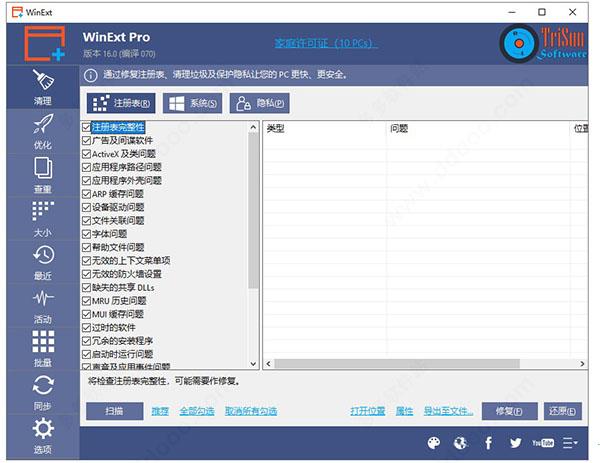This screenshot has height=463, width=600.
Task: Uncheck 广告及间谍软件 checkbox
Action: [86, 140]
